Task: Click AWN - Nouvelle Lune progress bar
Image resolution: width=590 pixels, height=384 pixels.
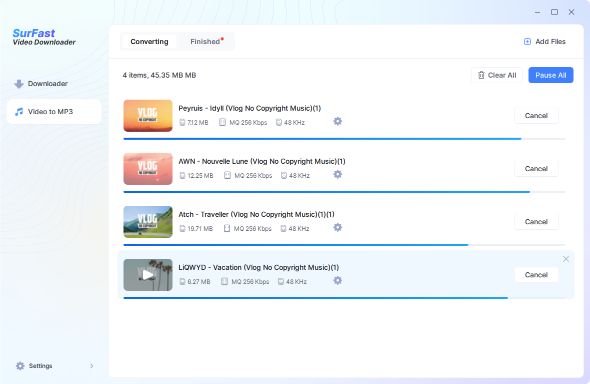Action: click(x=344, y=192)
